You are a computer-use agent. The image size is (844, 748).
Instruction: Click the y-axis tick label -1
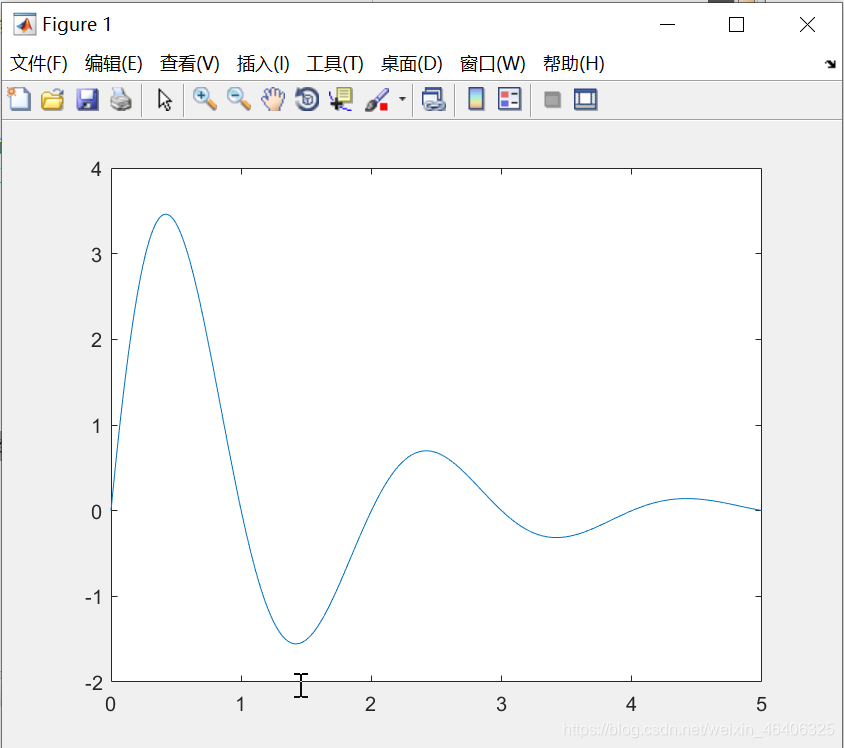[x=94, y=597]
